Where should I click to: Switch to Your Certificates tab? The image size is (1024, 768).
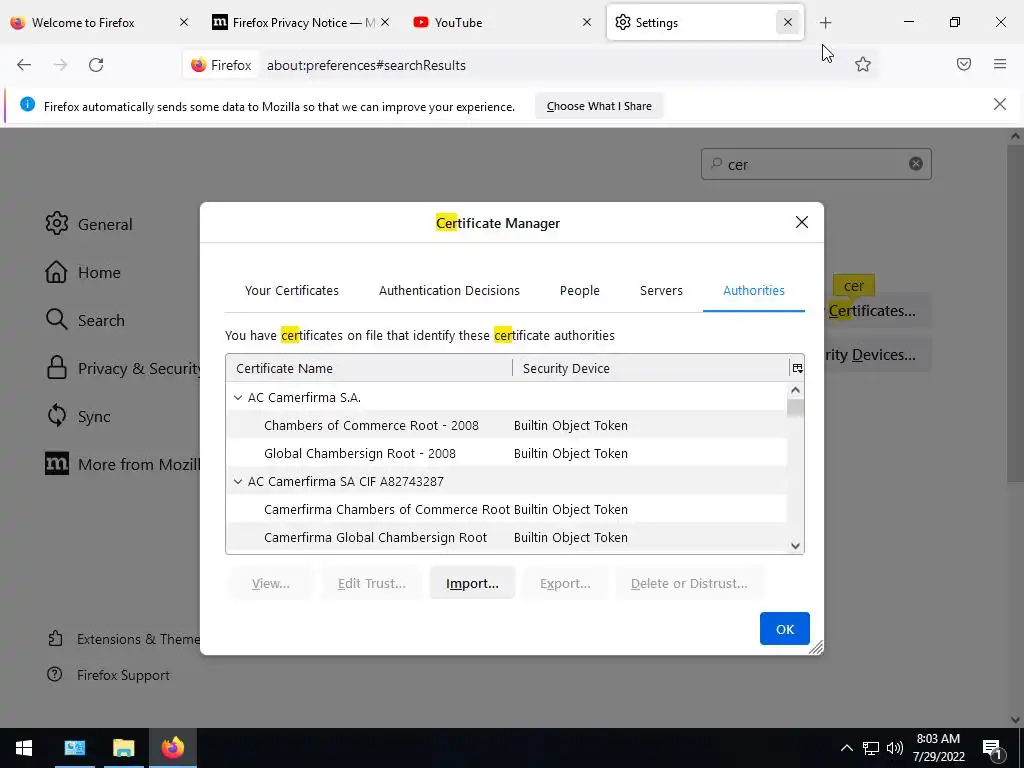pos(292,291)
